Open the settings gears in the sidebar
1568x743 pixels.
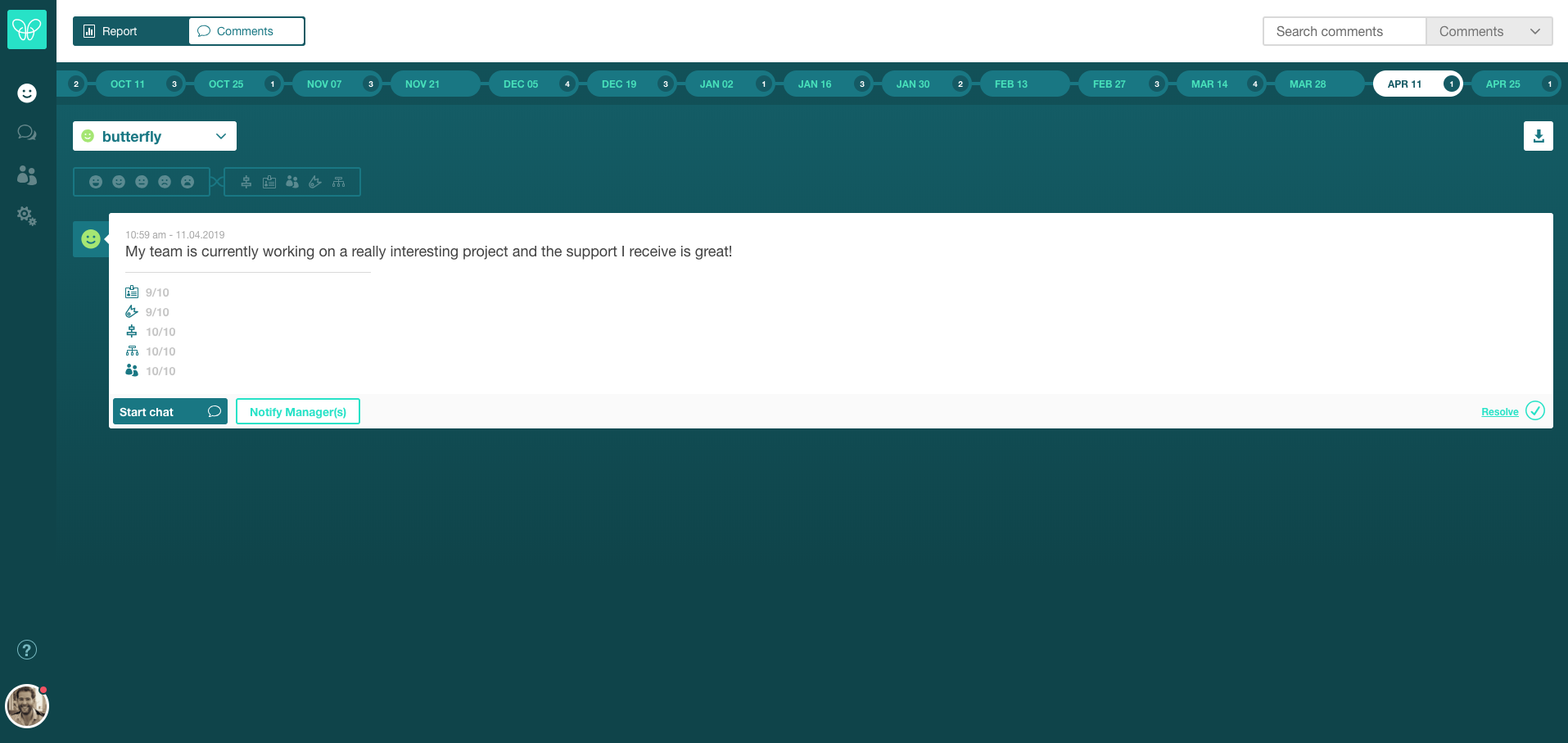[27, 215]
